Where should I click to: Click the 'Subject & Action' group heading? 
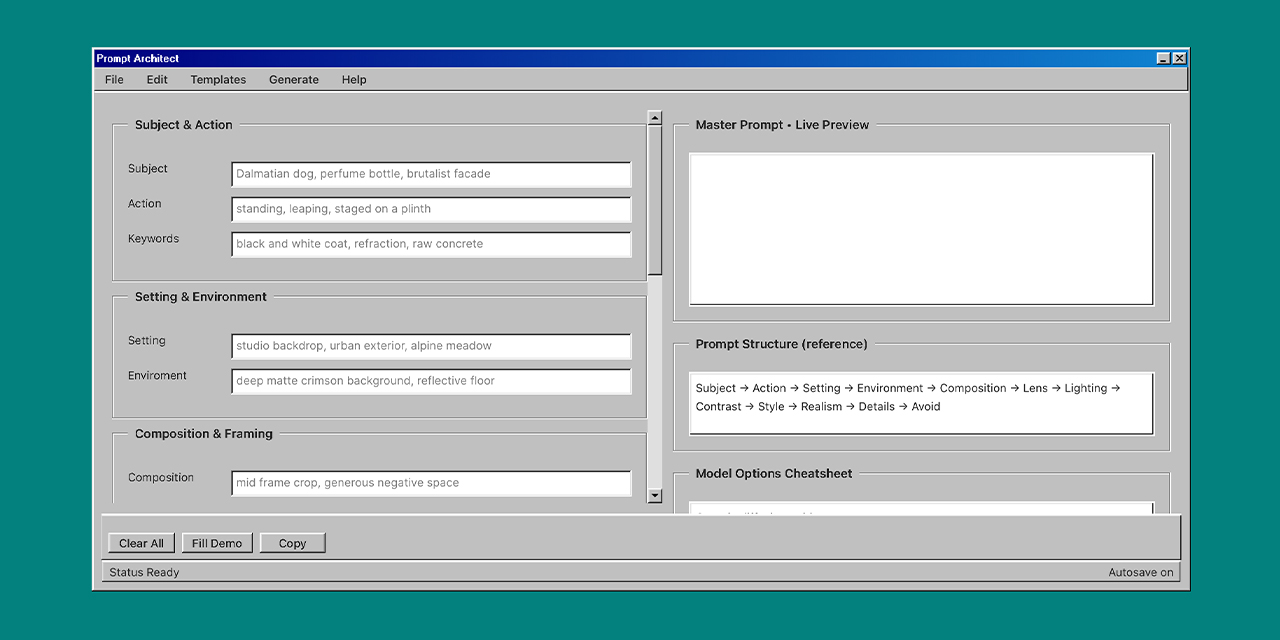point(184,125)
